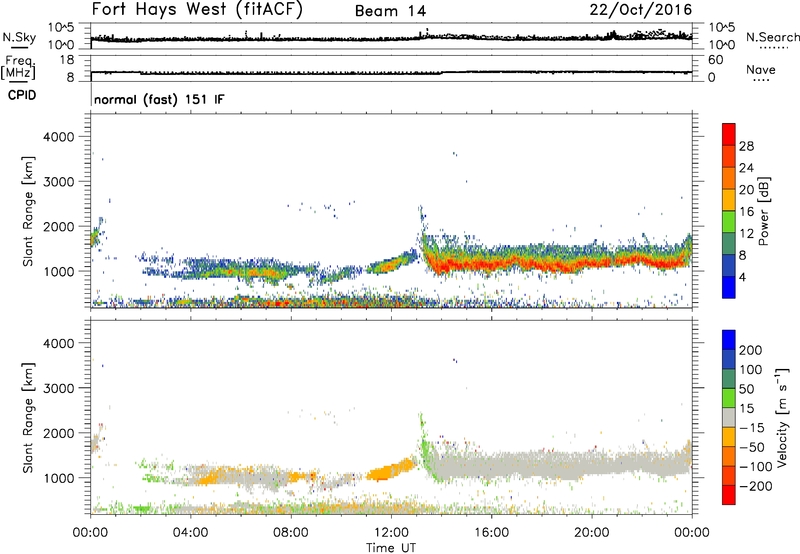Click the "3000" tick in the velocity panel
The image size is (800, 554).
click(58, 388)
